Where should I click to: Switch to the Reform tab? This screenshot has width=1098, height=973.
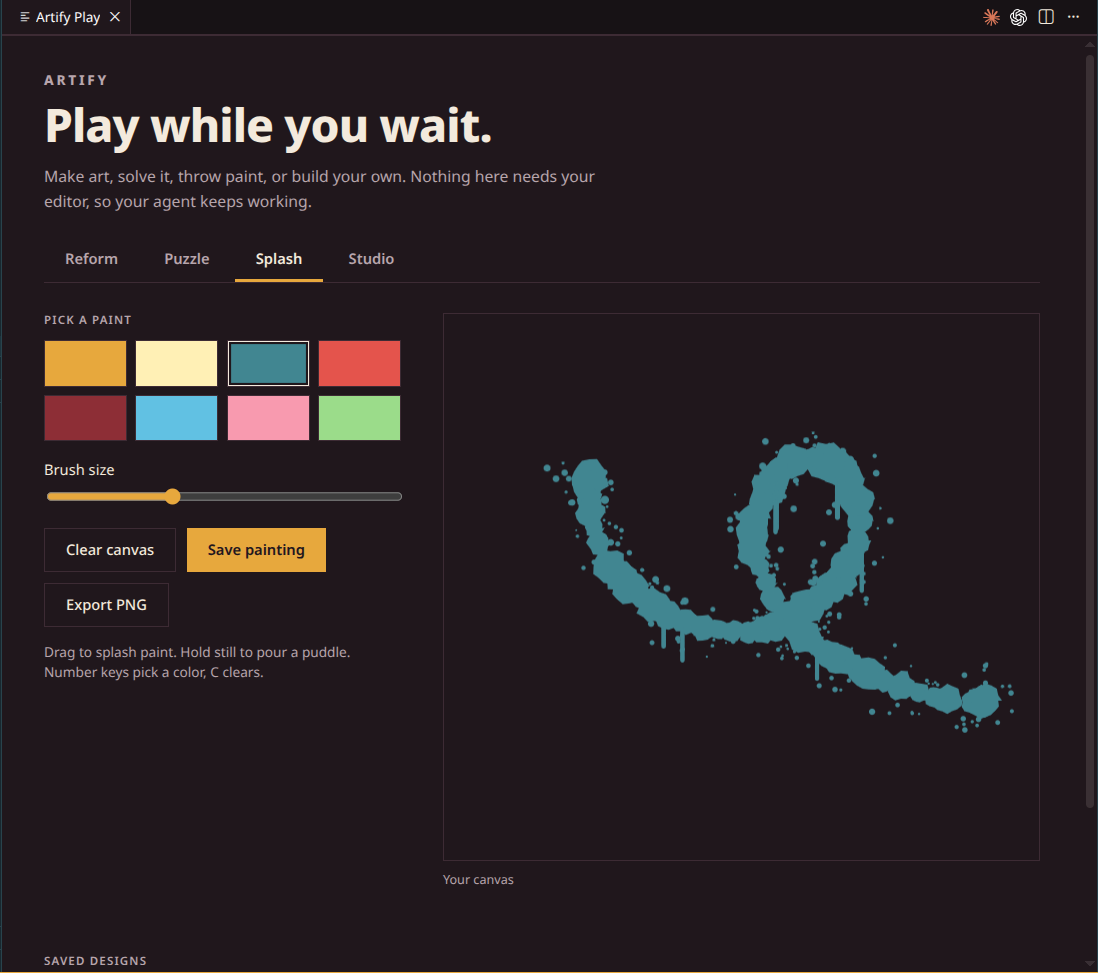click(x=91, y=258)
